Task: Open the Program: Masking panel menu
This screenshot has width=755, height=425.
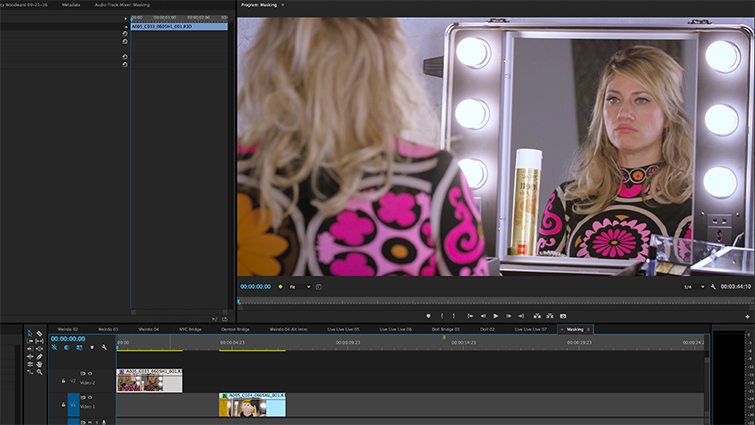Action: tap(283, 5)
